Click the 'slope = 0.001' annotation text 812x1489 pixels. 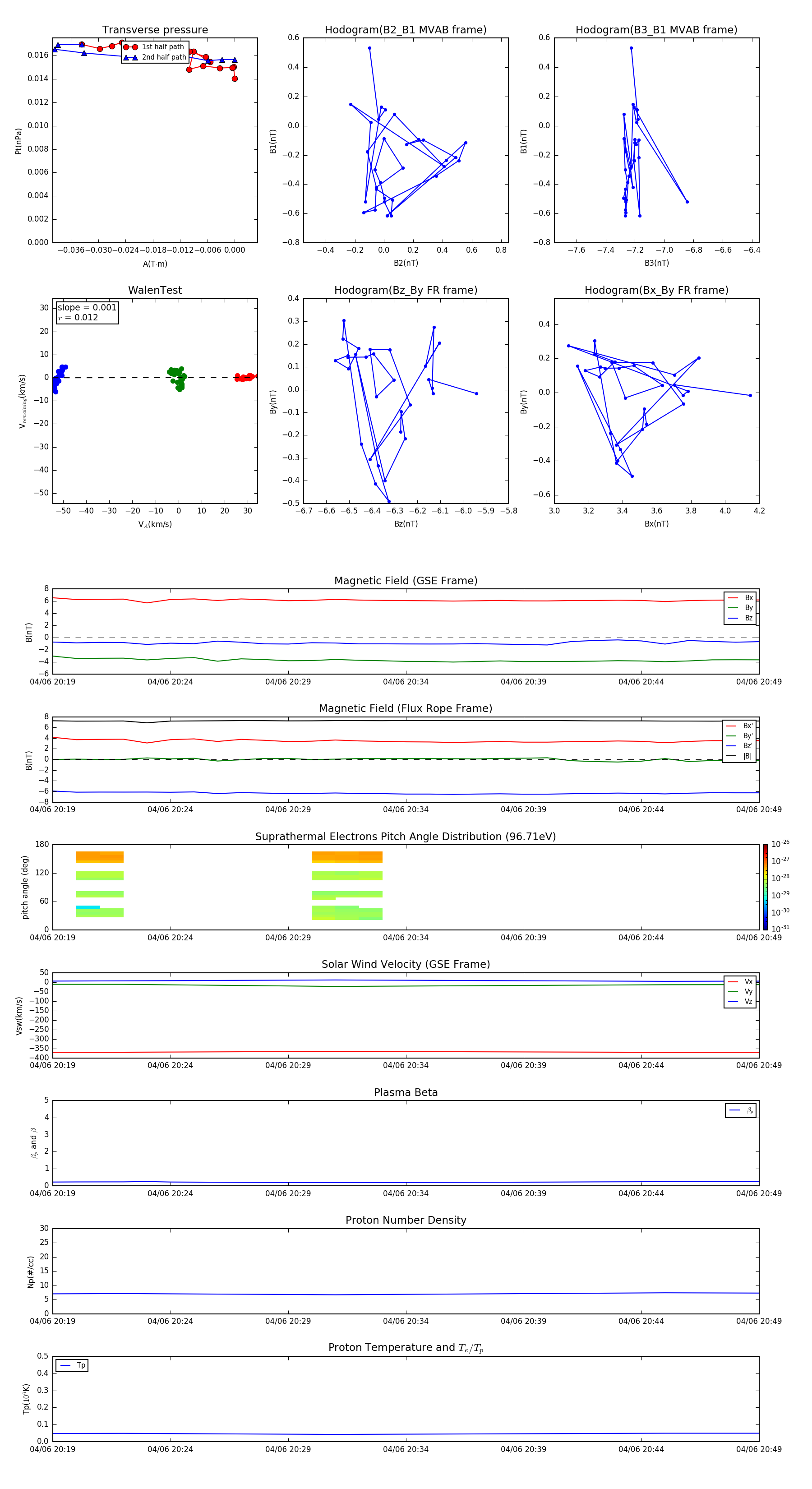tap(87, 308)
